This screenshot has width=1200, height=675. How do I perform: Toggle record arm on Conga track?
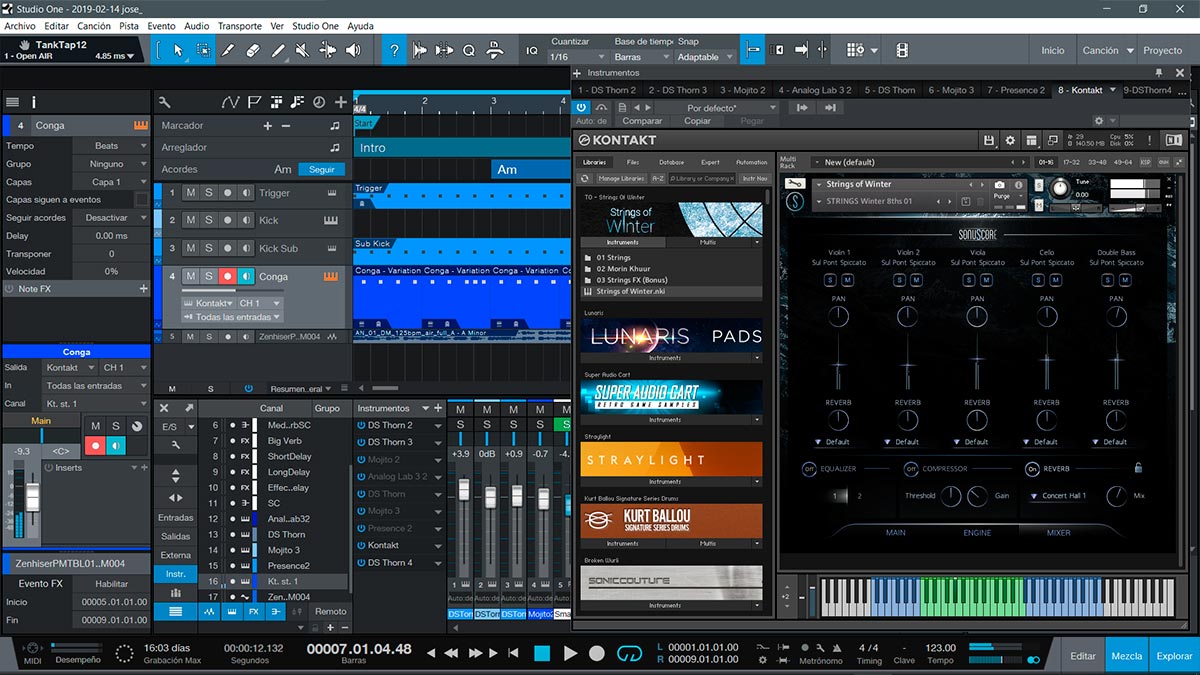point(228,276)
